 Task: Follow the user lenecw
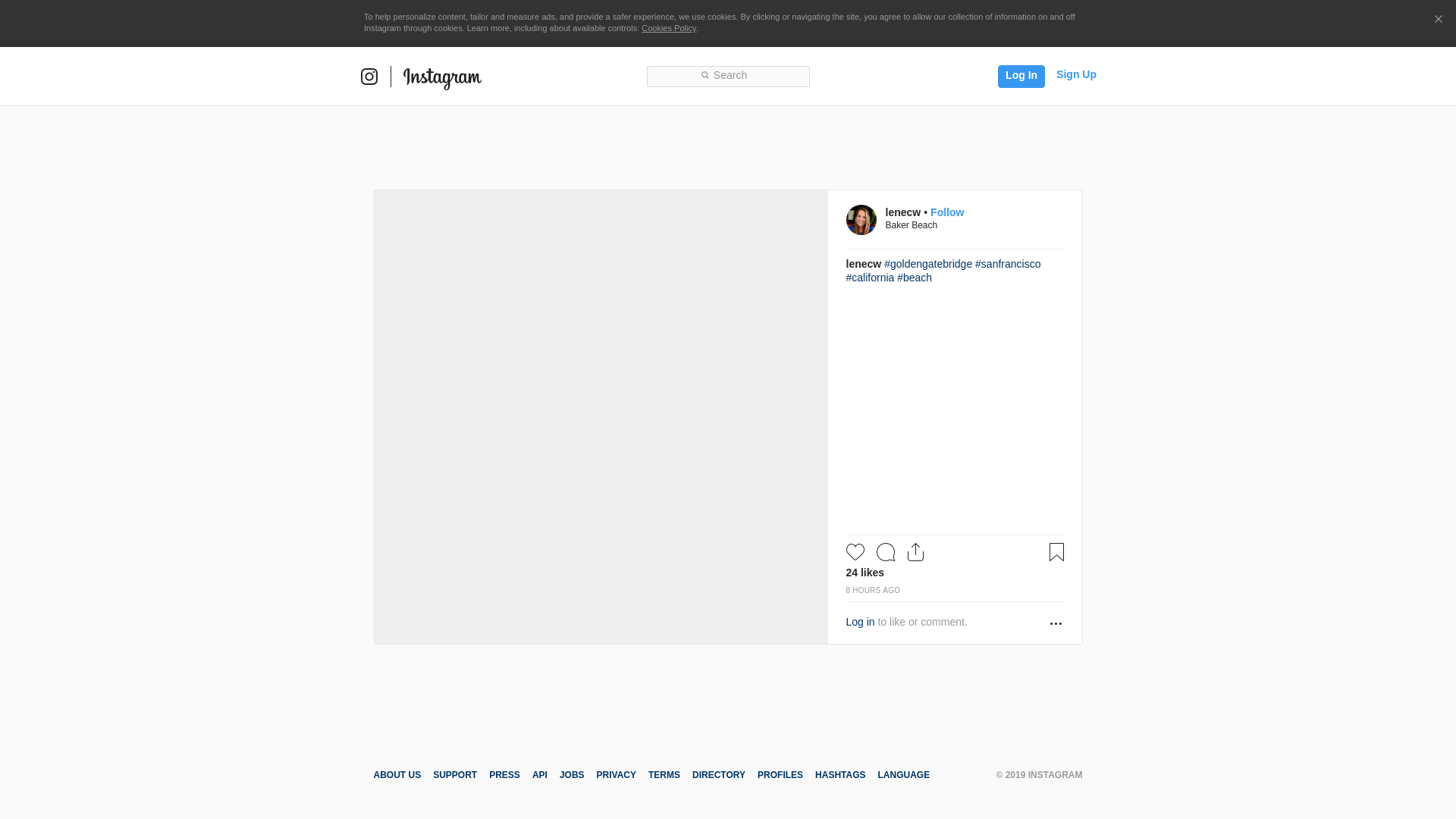point(946,212)
